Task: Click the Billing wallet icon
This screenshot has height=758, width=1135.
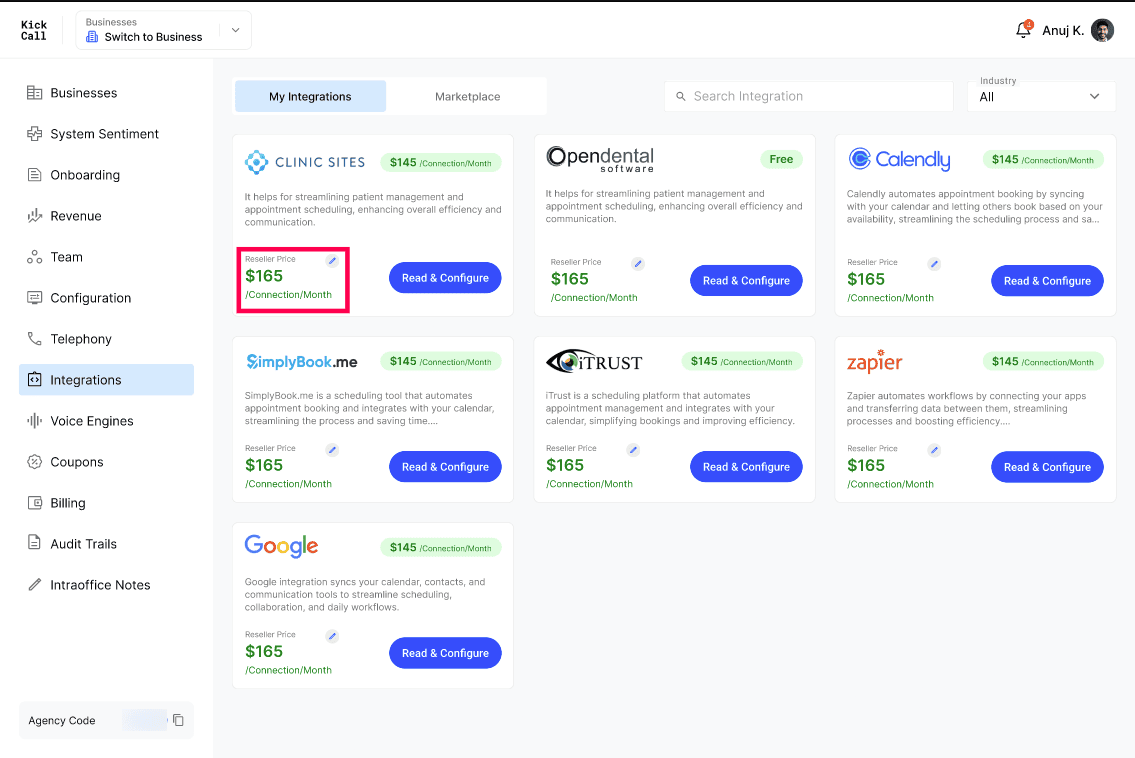Action: (x=34, y=502)
